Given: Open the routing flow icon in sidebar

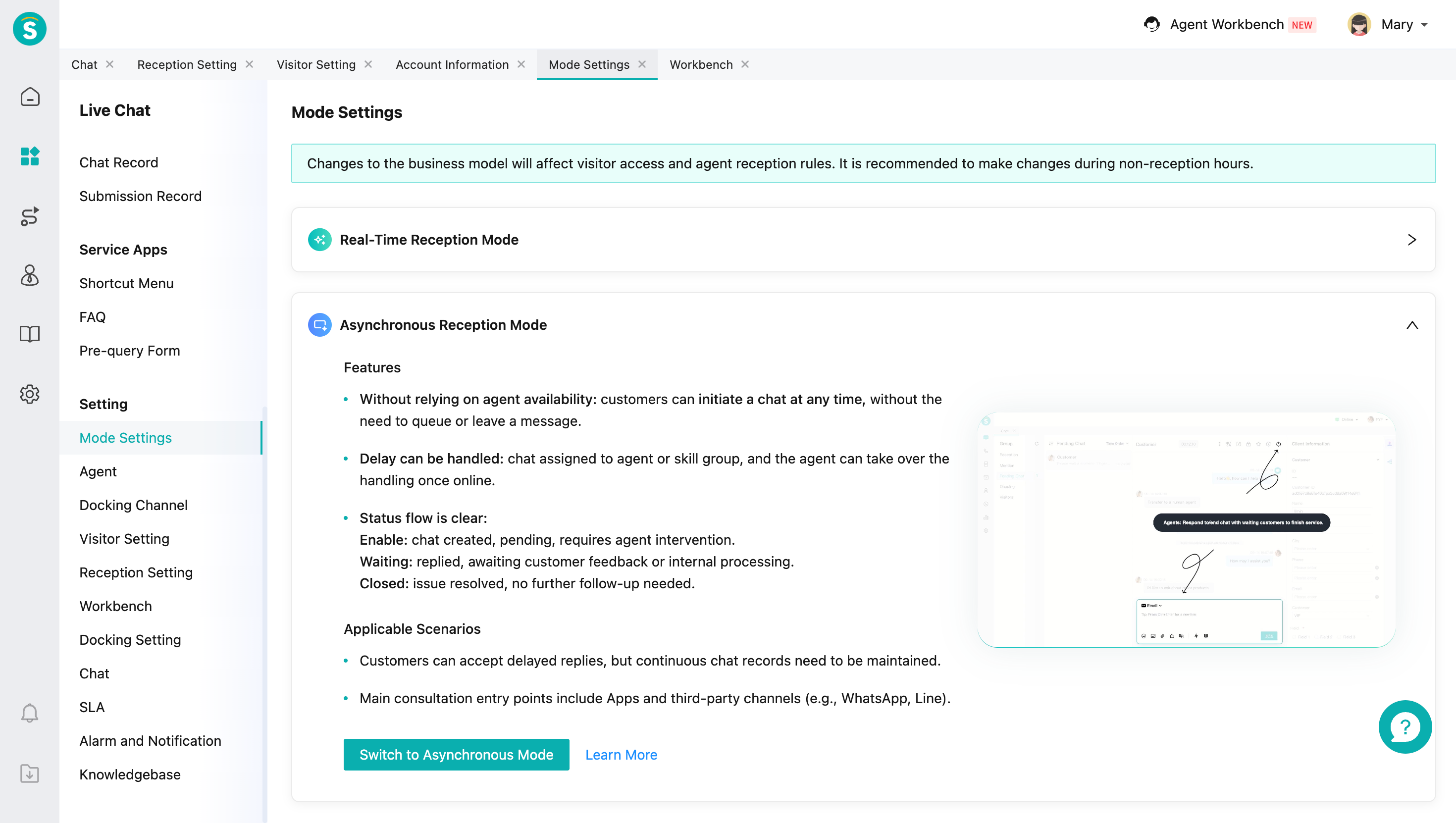Looking at the screenshot, I should pos(29,216).
